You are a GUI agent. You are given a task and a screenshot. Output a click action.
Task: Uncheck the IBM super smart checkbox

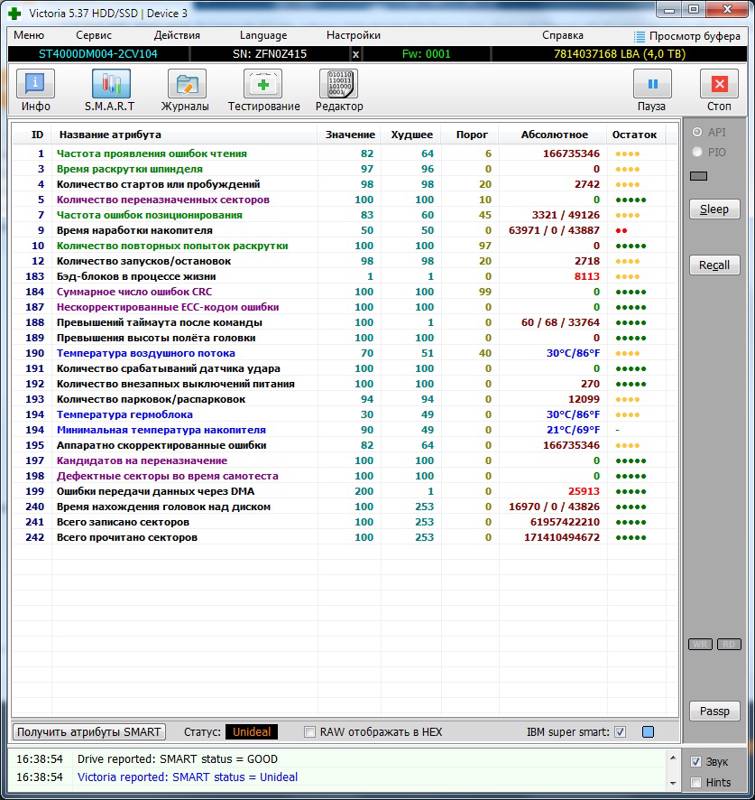tap(620, 732)
